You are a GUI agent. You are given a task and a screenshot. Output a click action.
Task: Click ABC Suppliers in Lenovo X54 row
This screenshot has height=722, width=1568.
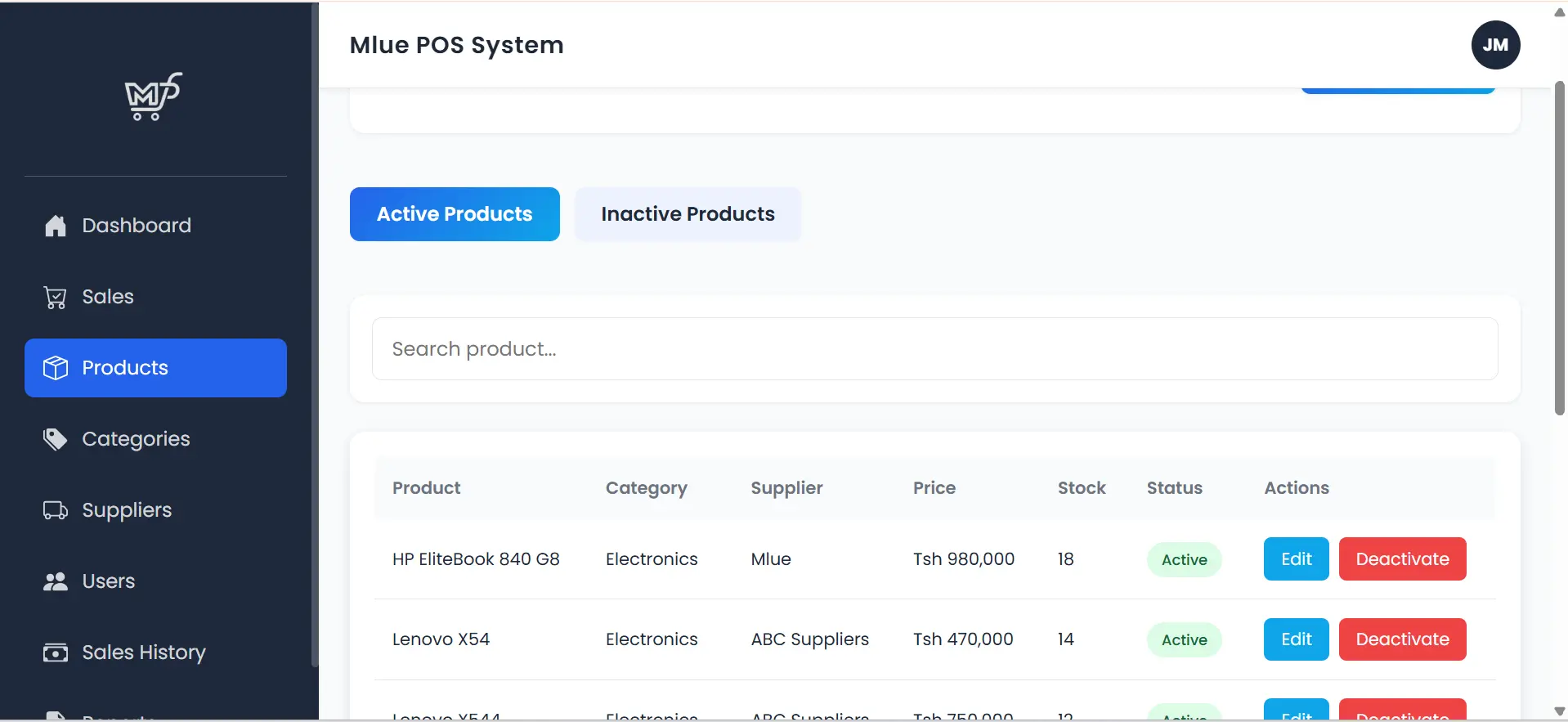pos(810,639)
